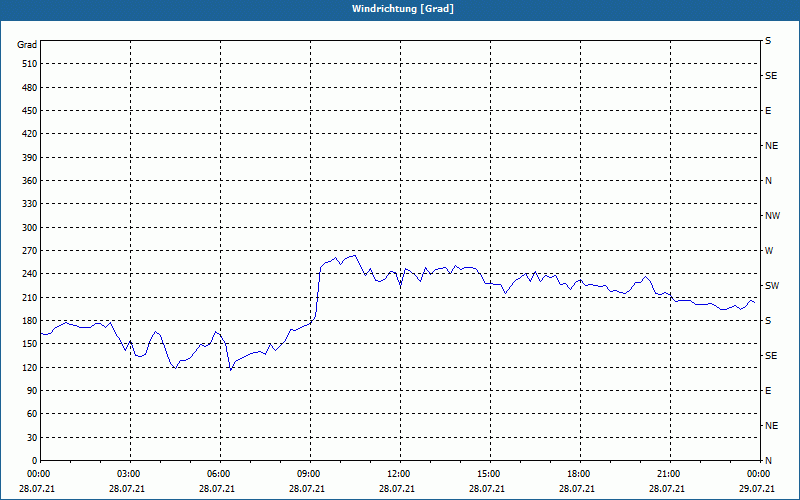Click the 'Windrichtung [Grad]' chart title
Screen dimensions: 800x500
(x=403, y=9)
